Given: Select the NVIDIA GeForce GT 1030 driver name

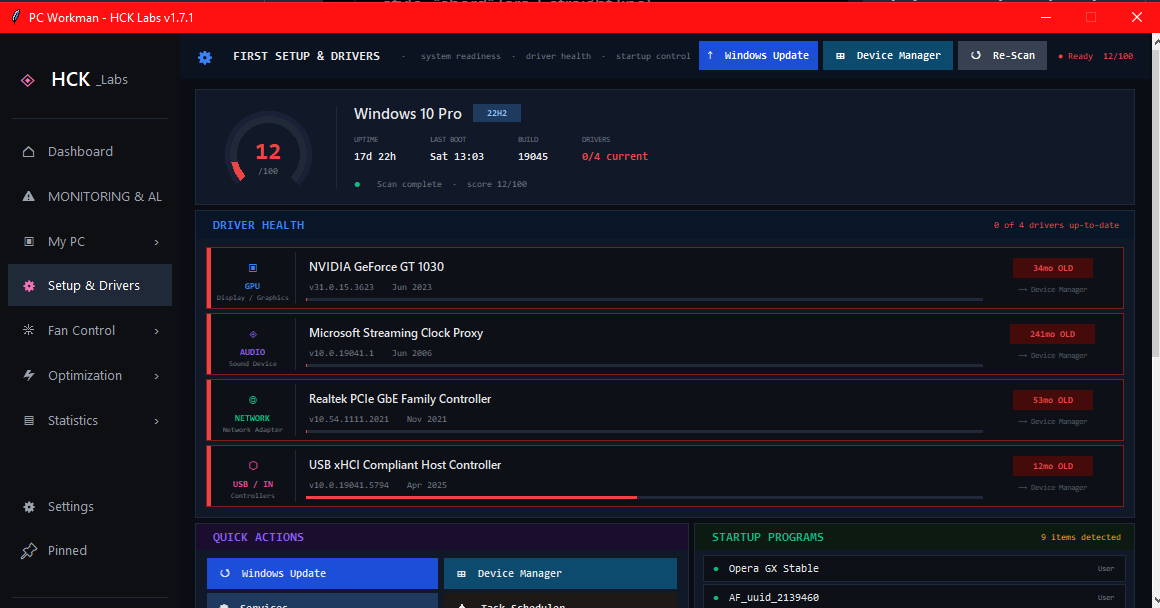Looking at the screenshot, I should [x=377, y=266].
